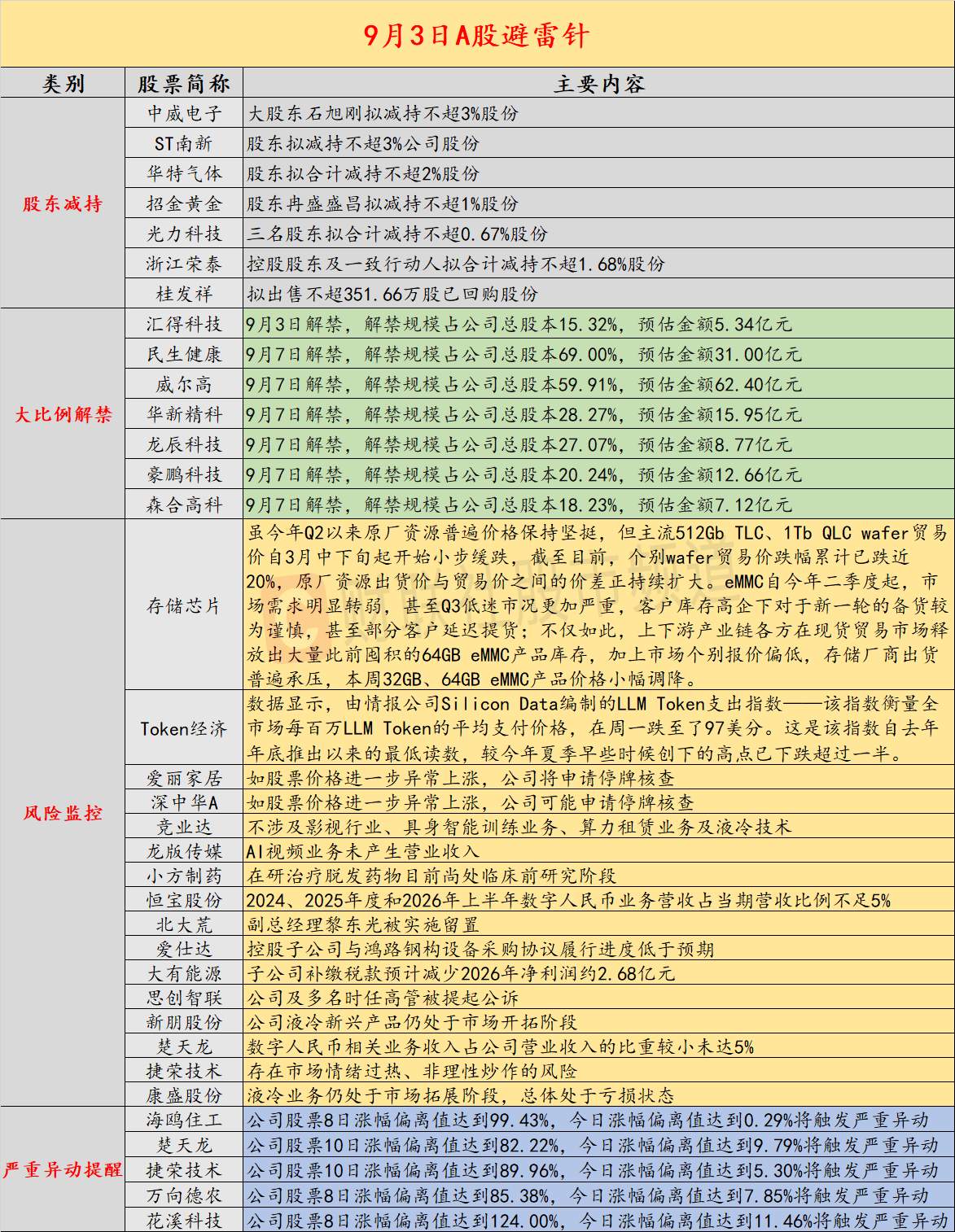Select stock name 'ST南新'
This screenshot has height=1232, width=955.
point(184,144)
